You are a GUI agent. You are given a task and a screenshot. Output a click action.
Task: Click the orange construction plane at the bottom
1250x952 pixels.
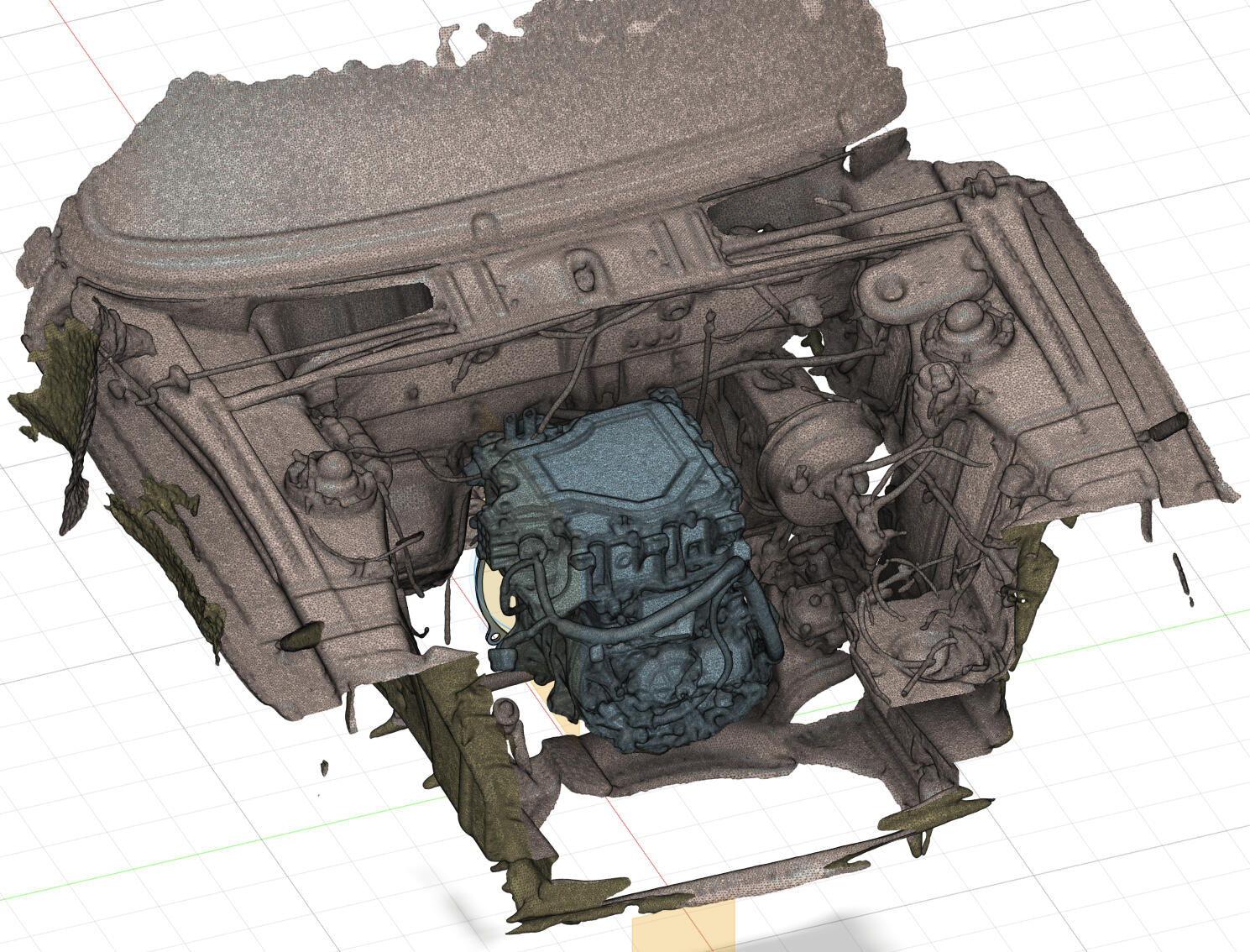pos(683,926)
